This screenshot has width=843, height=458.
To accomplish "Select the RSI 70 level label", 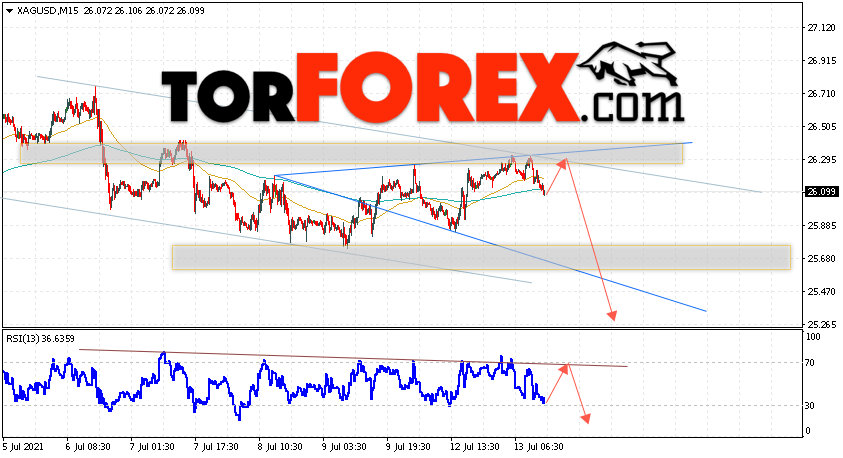I will (x=810, y=363).
